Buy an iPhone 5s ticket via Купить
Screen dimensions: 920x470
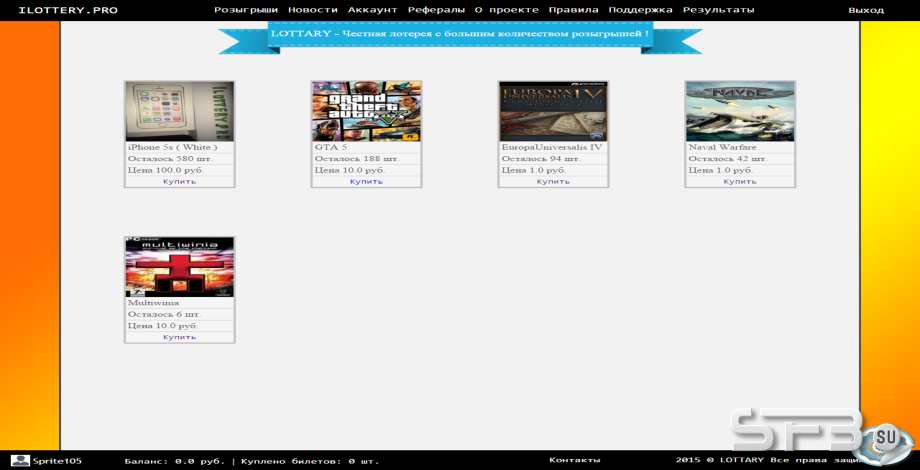click(180, 181)
